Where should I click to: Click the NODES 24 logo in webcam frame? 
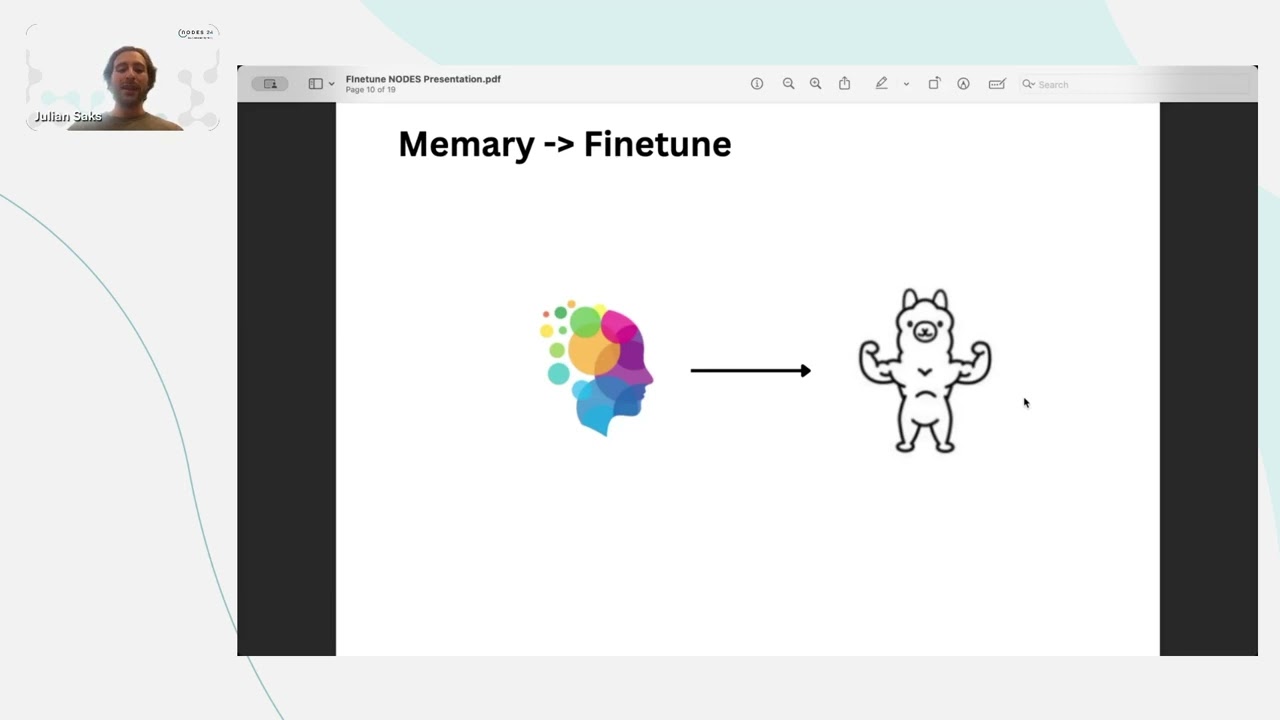(x=197, y=33)
